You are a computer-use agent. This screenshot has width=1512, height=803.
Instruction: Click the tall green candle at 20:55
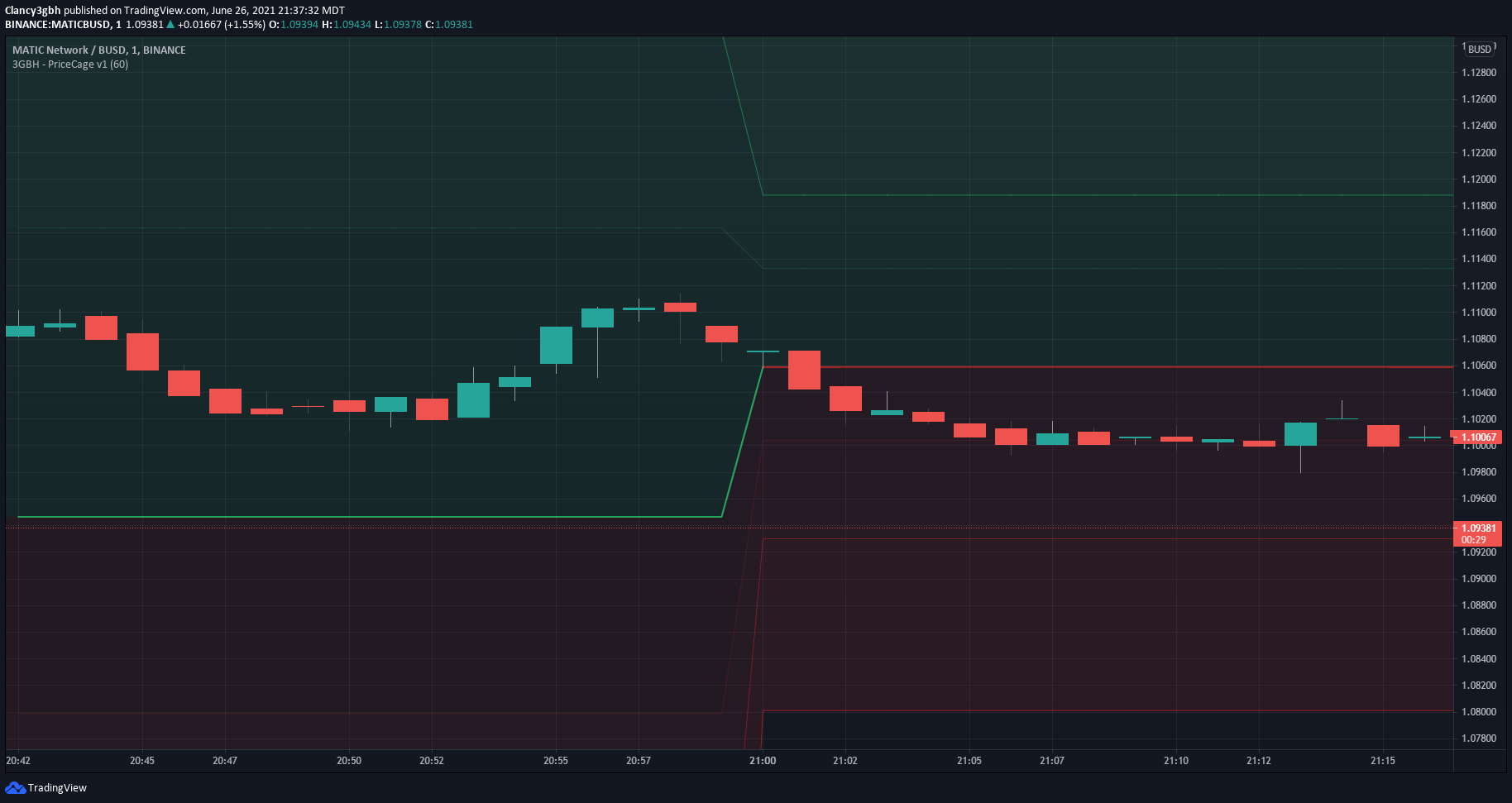pos(556,346)
